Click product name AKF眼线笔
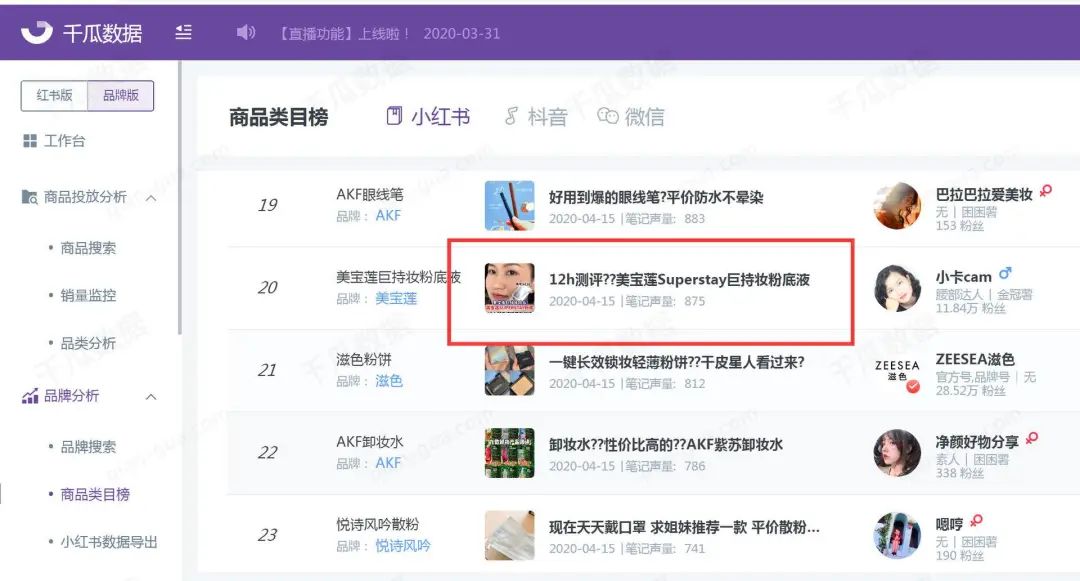Viewport: 1080px width, 581px height. point(370,195)
